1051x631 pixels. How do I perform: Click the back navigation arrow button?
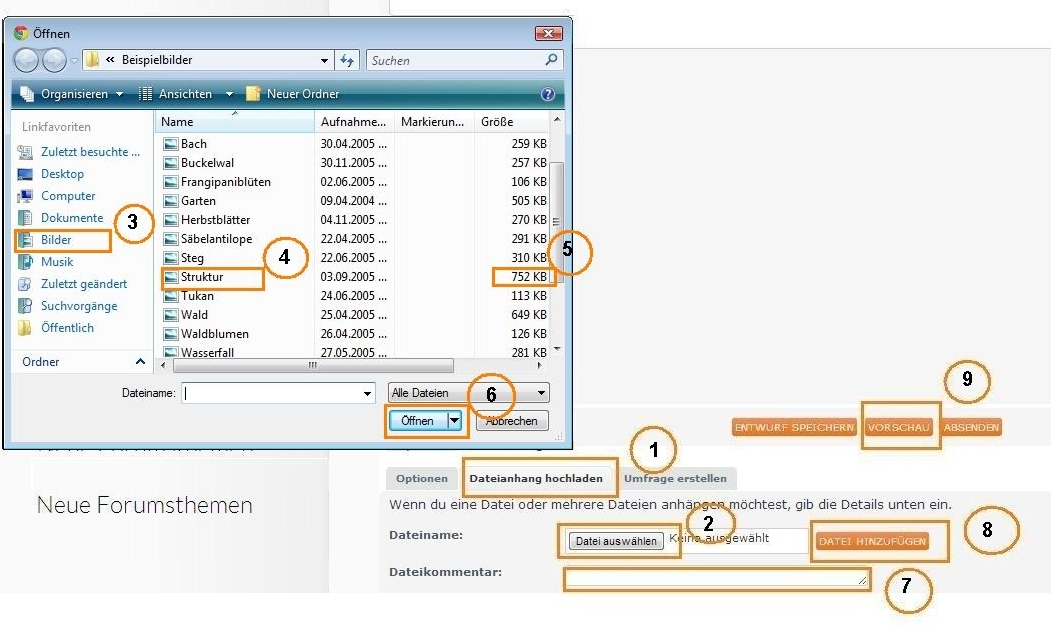pos(27,60)
